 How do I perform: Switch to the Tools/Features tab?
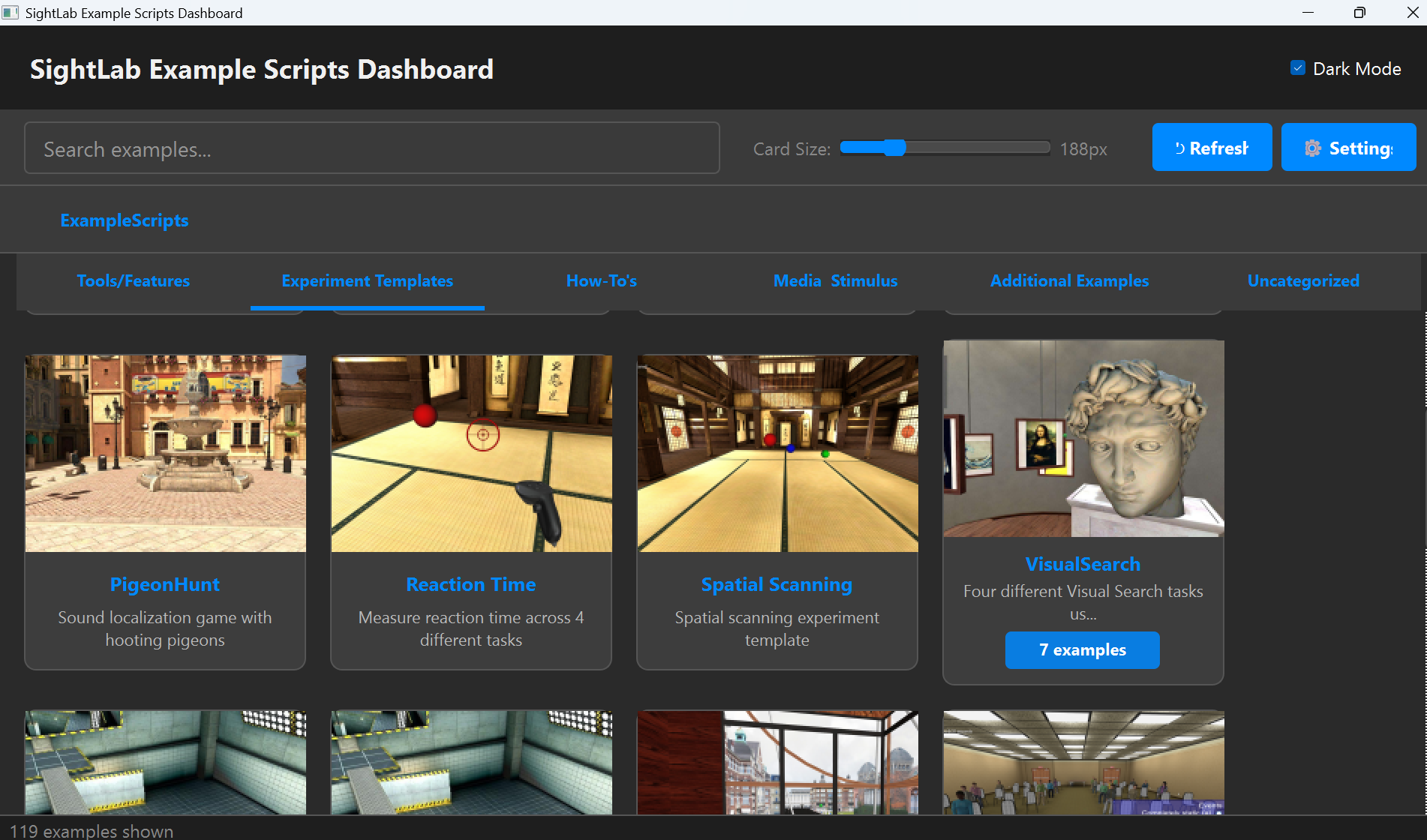click(x=133, y=280)
